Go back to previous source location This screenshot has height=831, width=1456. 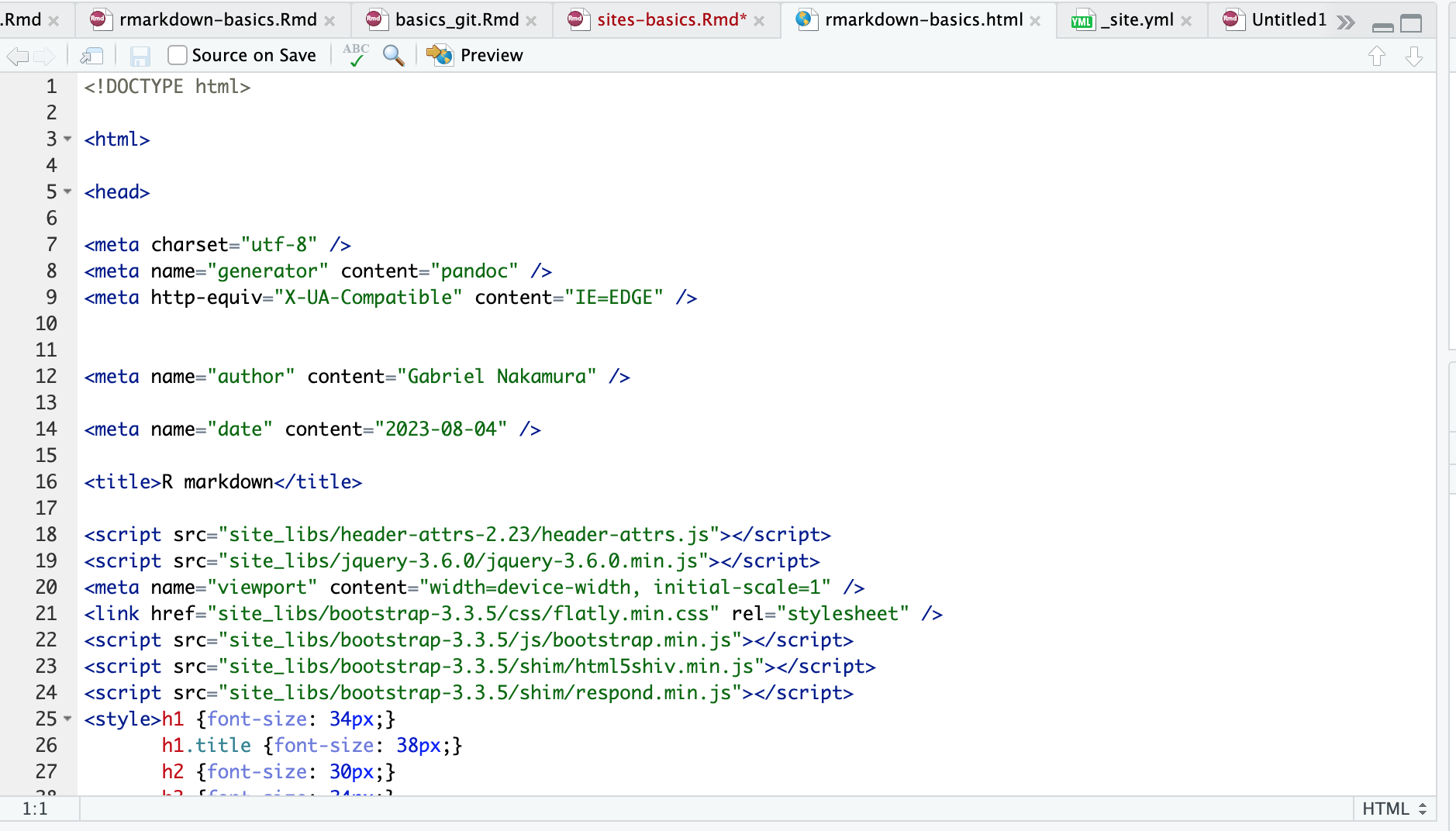17,56
